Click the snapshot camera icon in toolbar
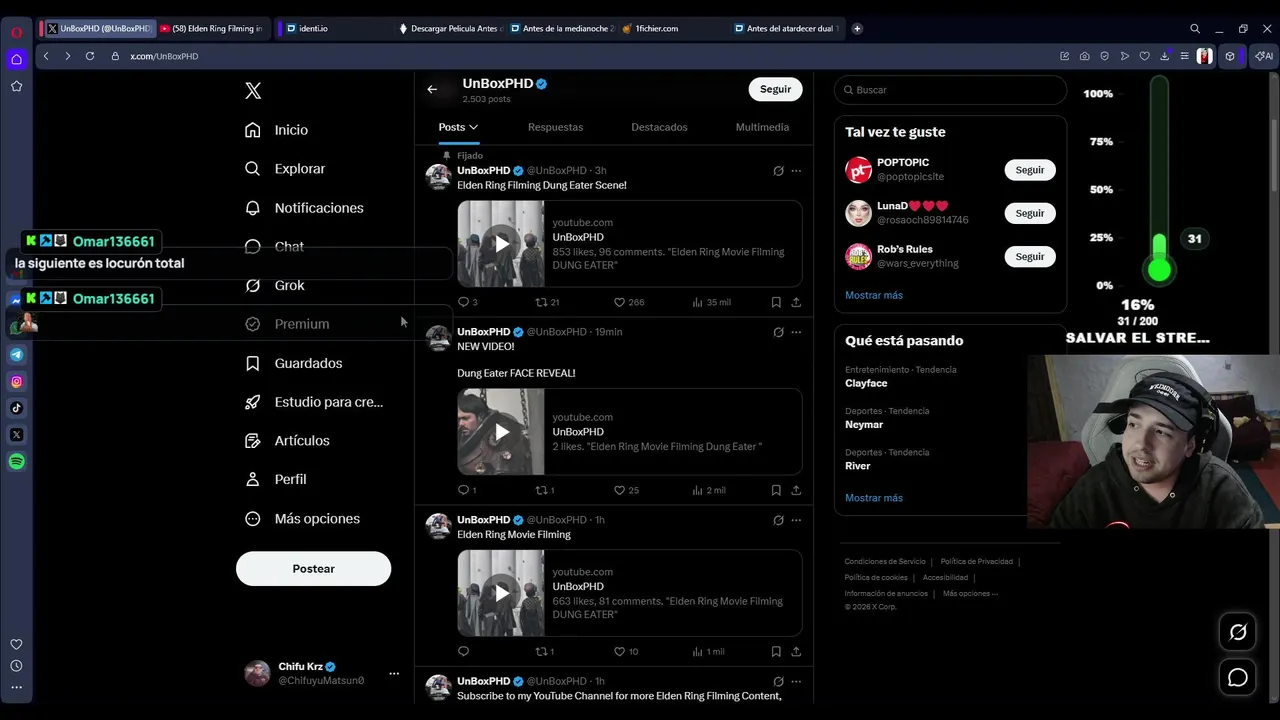Viewport: 1280px width, 720px height. point(1085,56)
